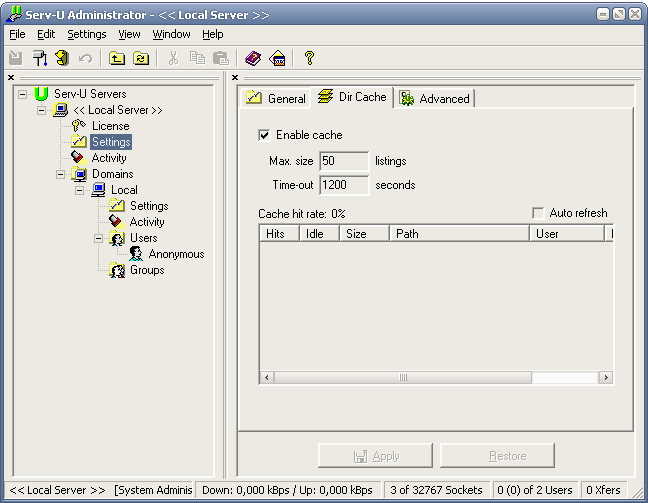Click the Serv-U title bar app icon

point(14,14)
